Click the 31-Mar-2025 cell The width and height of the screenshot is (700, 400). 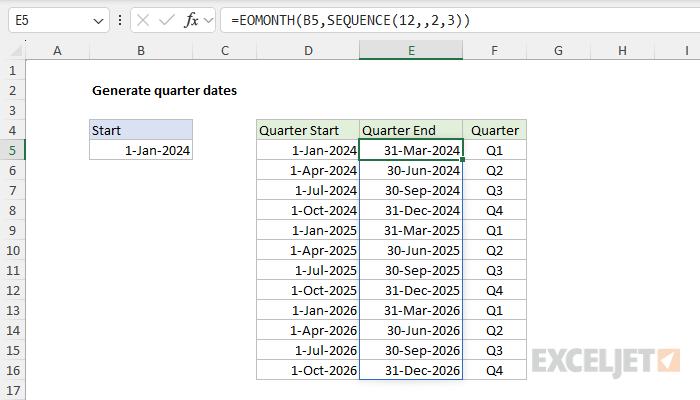[x=411, y=230]
